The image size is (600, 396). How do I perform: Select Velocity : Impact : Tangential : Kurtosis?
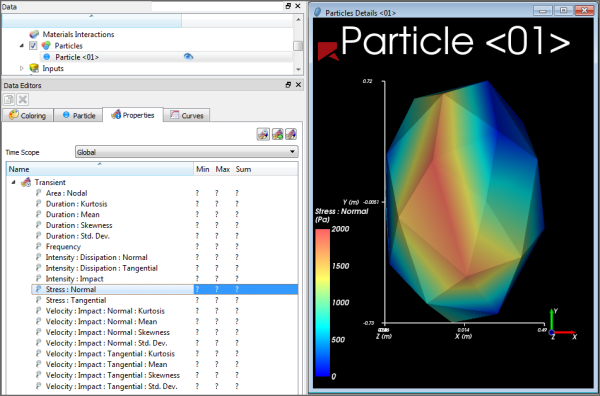pyautogui.click(x=165, y=354)
